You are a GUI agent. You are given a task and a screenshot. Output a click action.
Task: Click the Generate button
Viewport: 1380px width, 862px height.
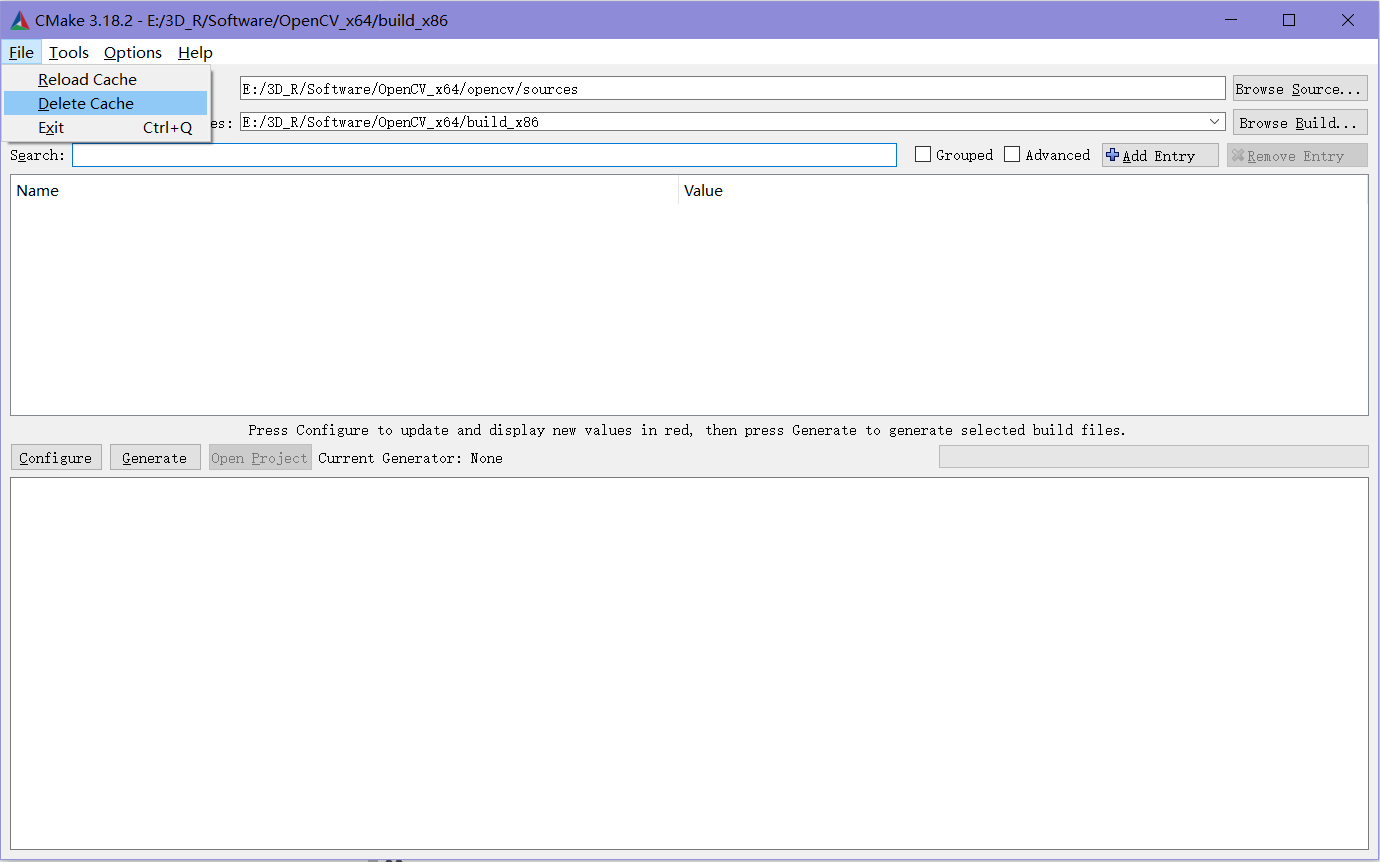click(x=155, y=458)
